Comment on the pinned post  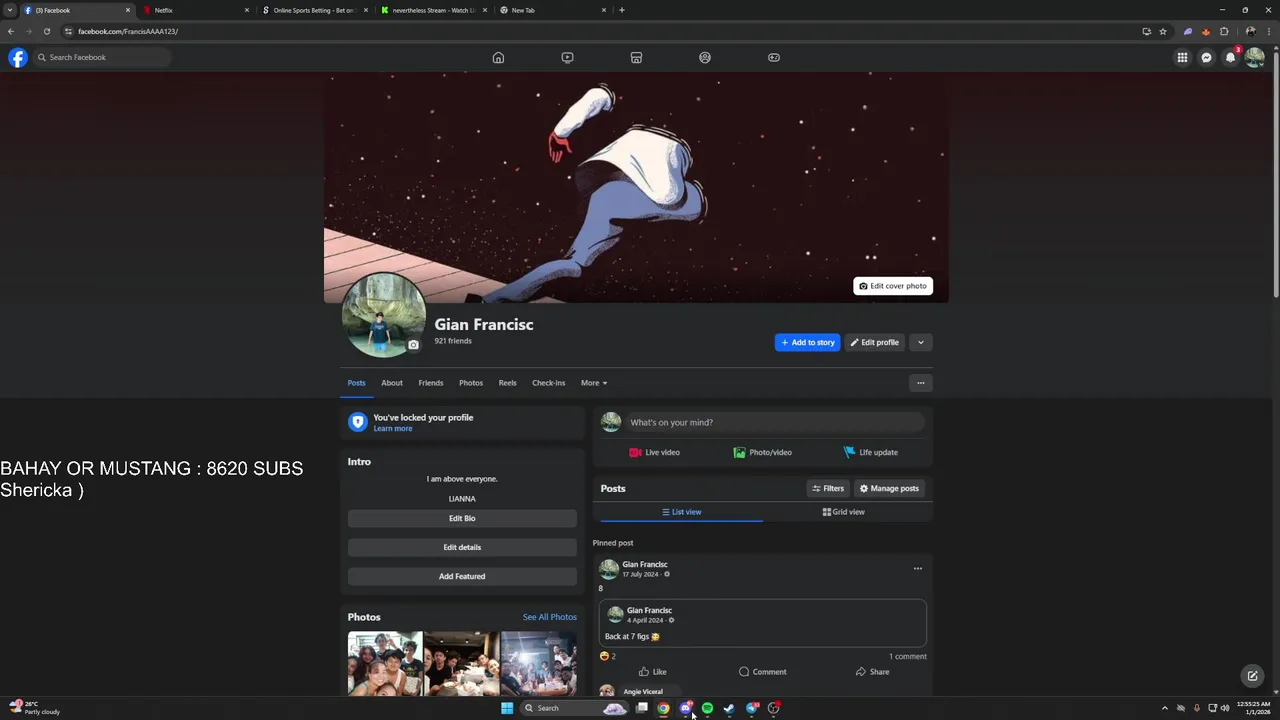pos(762,672)
